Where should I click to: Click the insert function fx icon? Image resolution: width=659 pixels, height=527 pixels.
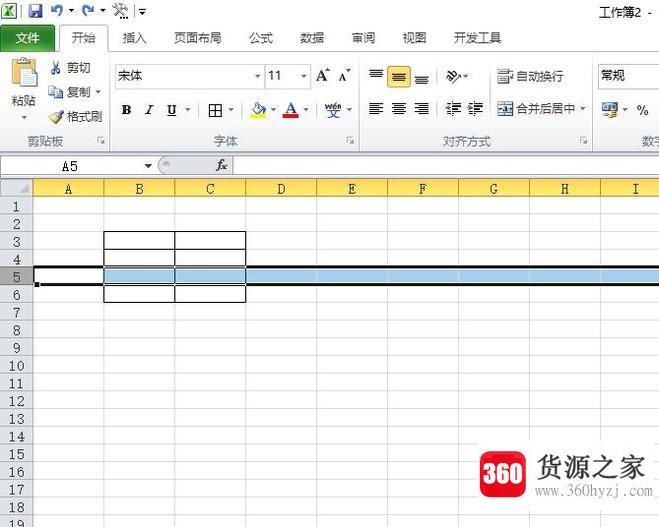pyautogui.click(x=221, y=165)
